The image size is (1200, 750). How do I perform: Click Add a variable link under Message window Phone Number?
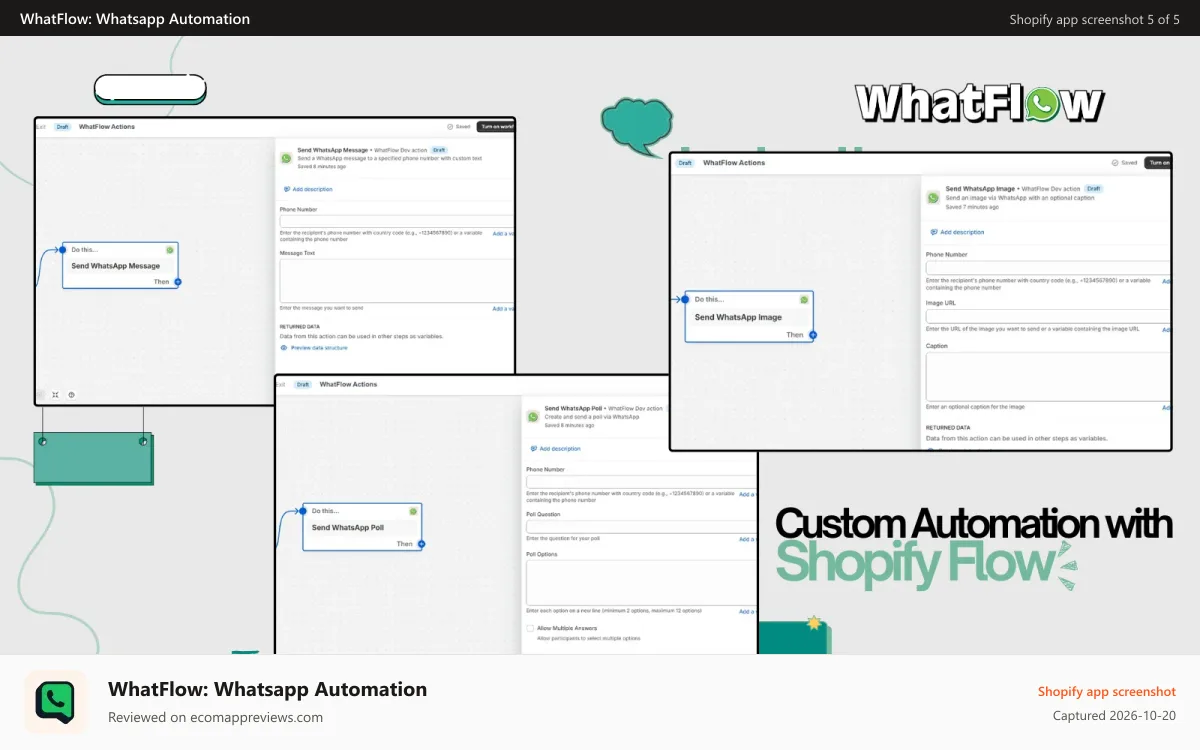pos(504,233)
